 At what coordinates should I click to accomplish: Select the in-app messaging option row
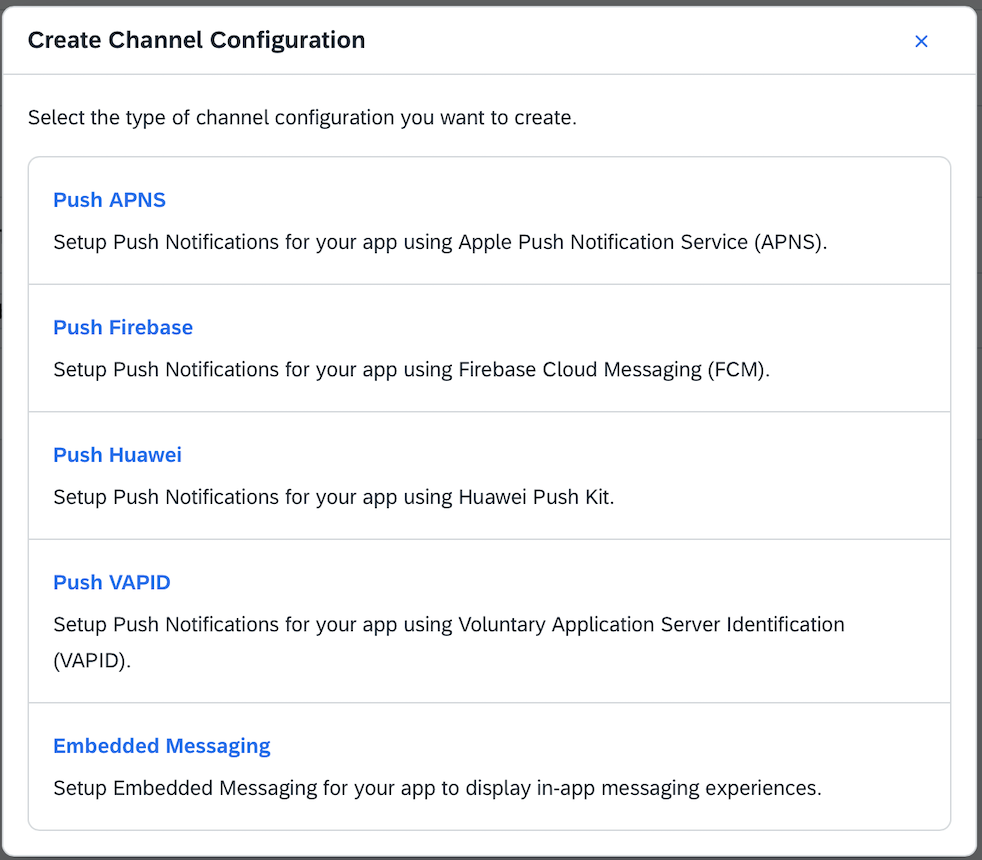(440, 787)
